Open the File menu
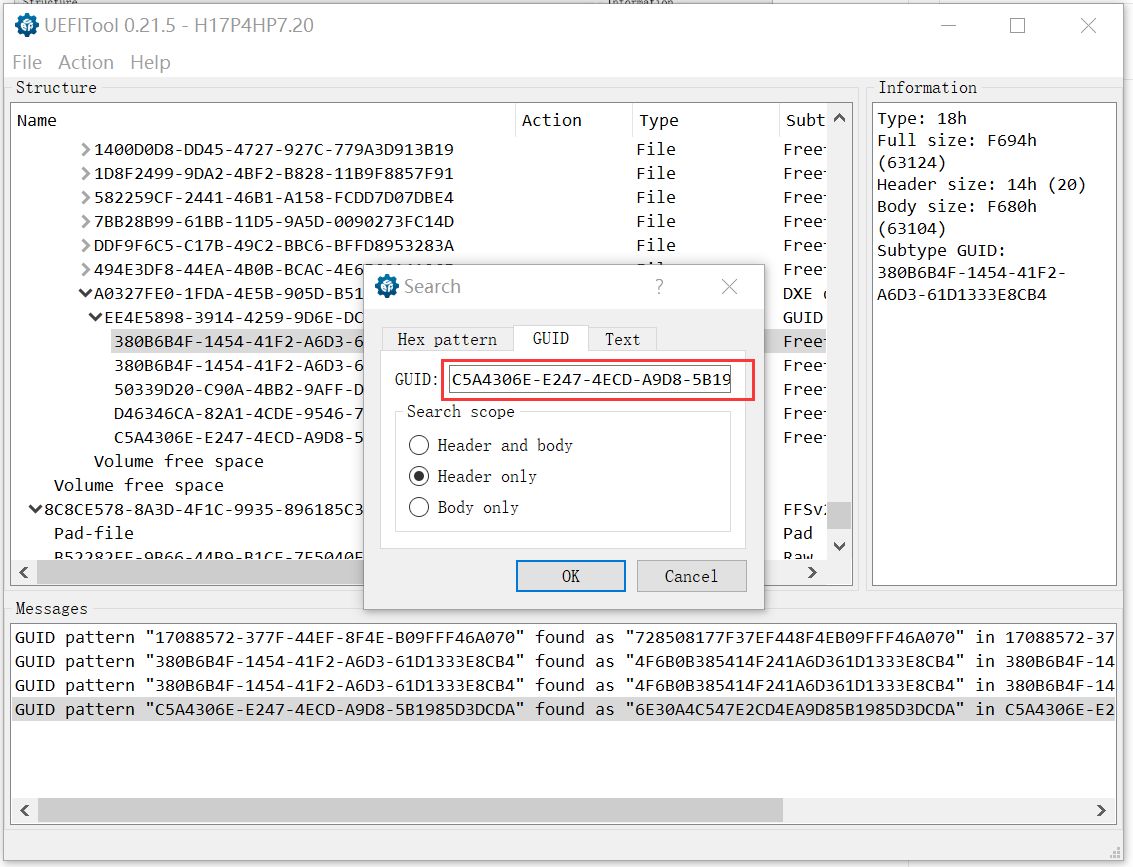1133x867 pixels. [27, 62]
